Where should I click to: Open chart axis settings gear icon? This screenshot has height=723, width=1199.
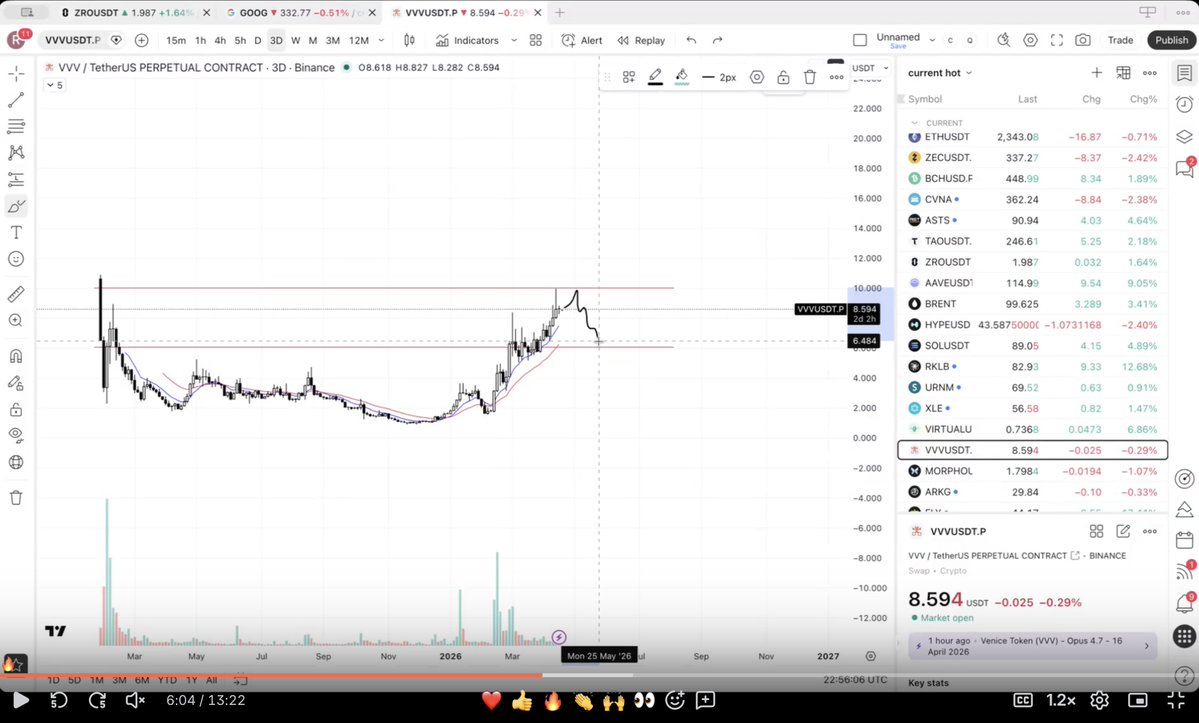[x=870, y=656]
